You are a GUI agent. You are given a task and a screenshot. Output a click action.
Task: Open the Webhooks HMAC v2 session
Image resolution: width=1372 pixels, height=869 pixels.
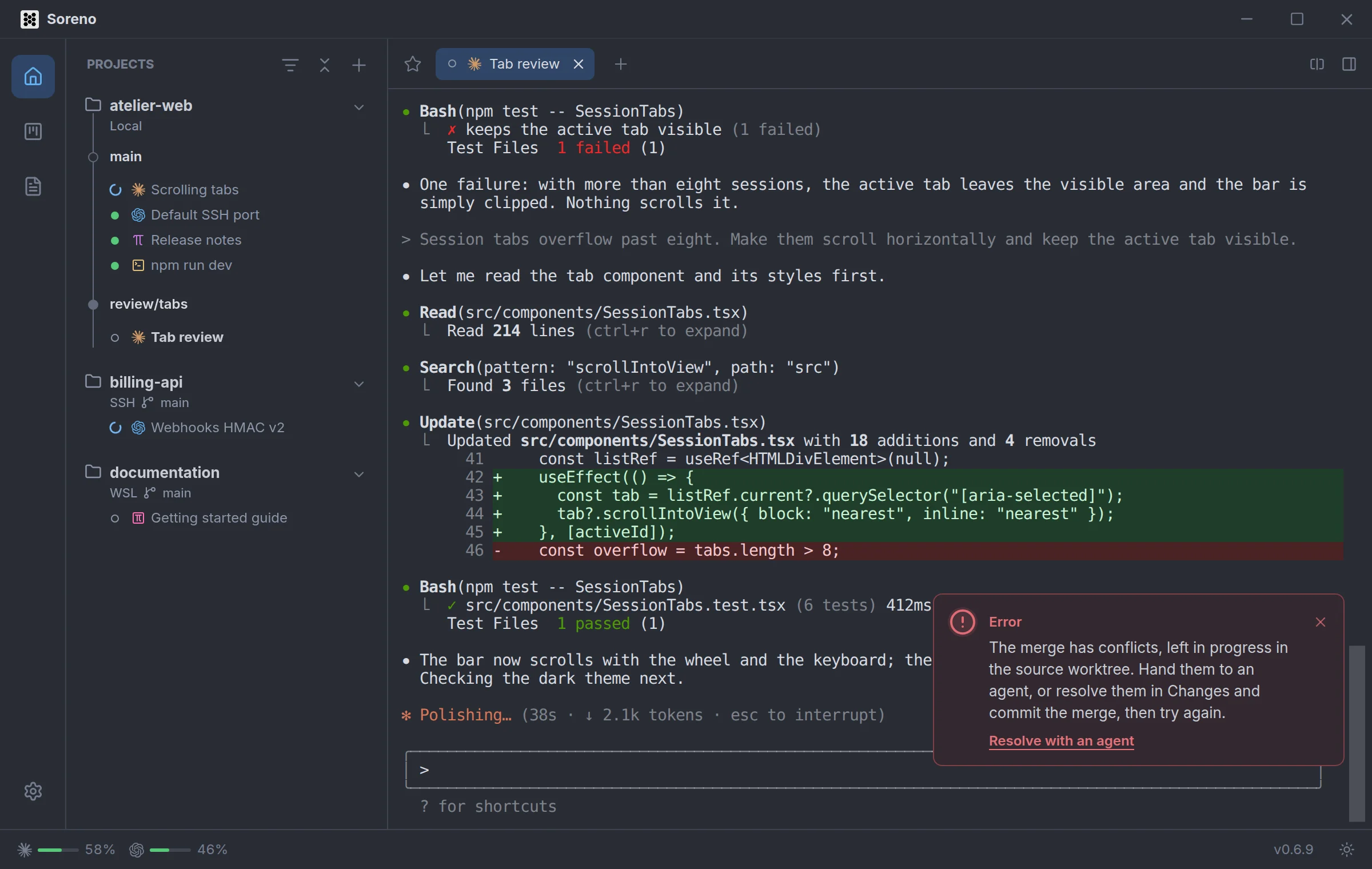coord(217,428)
